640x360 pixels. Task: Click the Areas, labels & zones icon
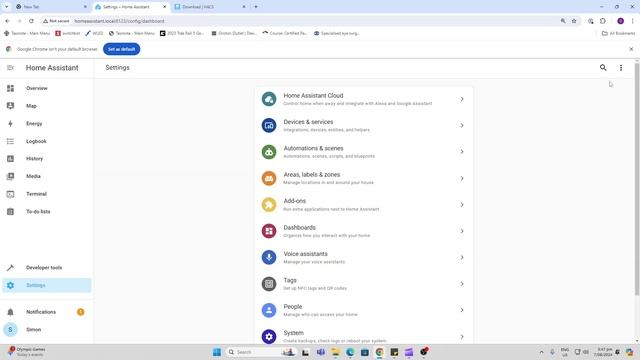point(269,178)
